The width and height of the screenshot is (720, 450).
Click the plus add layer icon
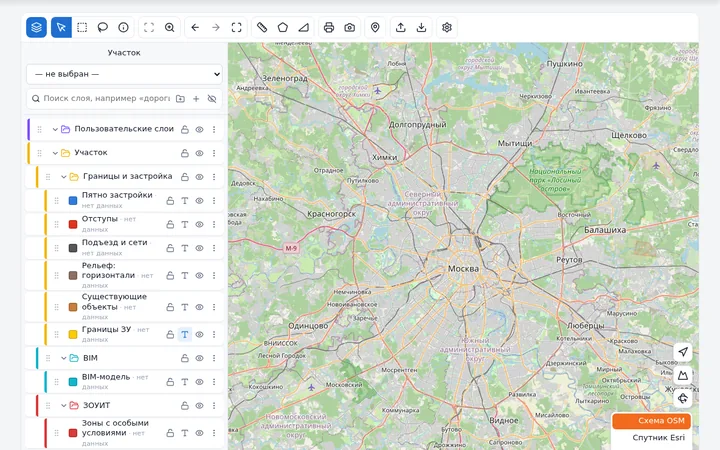pyautogui.click(x=196, y=99)
